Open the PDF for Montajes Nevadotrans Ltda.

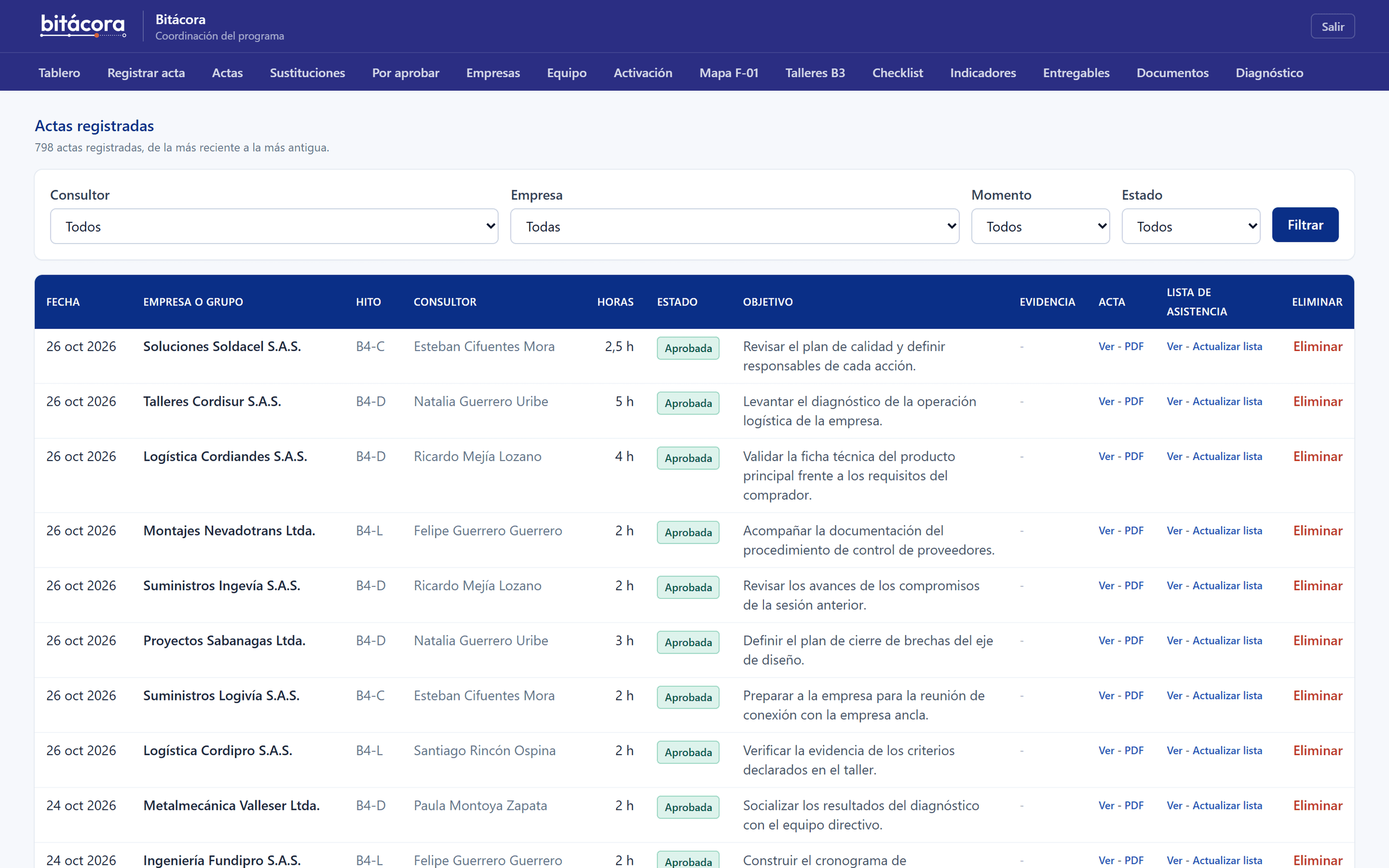pyautogui.click(x=1133, y=531)
